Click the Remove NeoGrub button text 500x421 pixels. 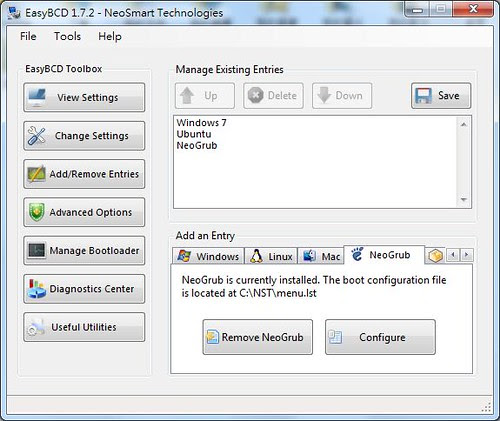pyautogui.click(x=263, y=337)
